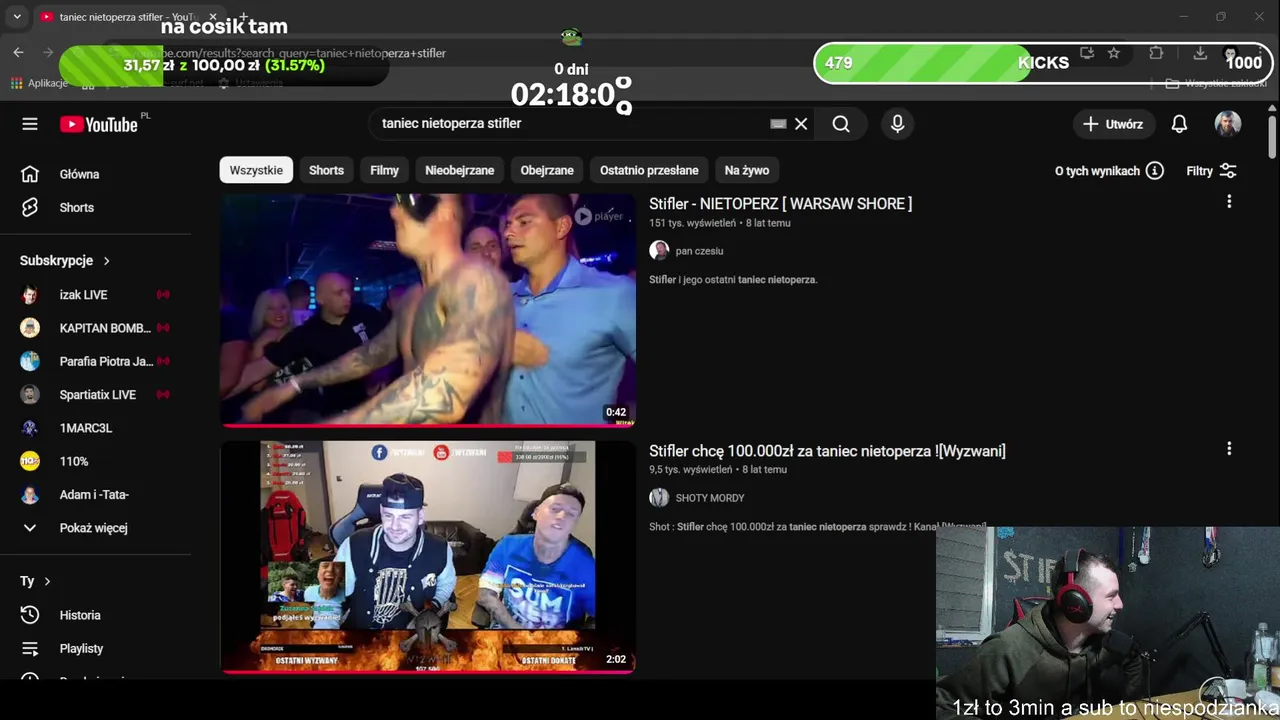
Task: Open pan czesiu channel link
Action: coord(699,251)
